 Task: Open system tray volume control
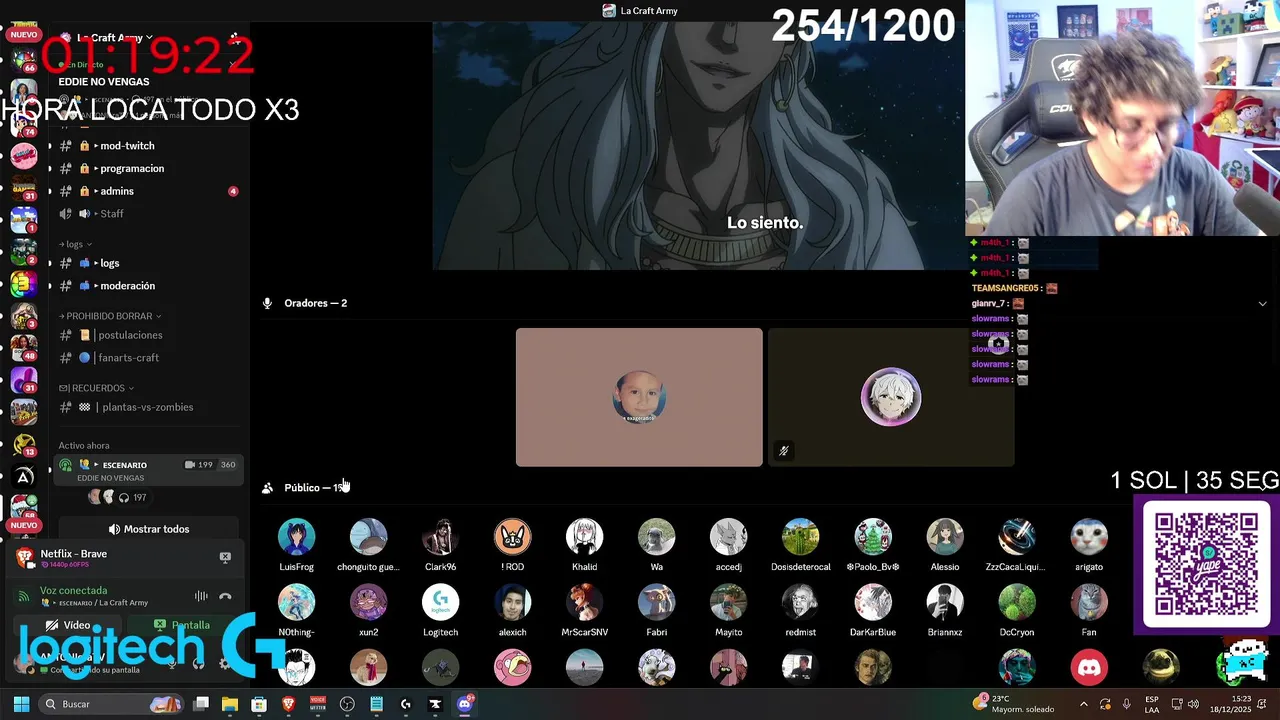[1193, 704]
